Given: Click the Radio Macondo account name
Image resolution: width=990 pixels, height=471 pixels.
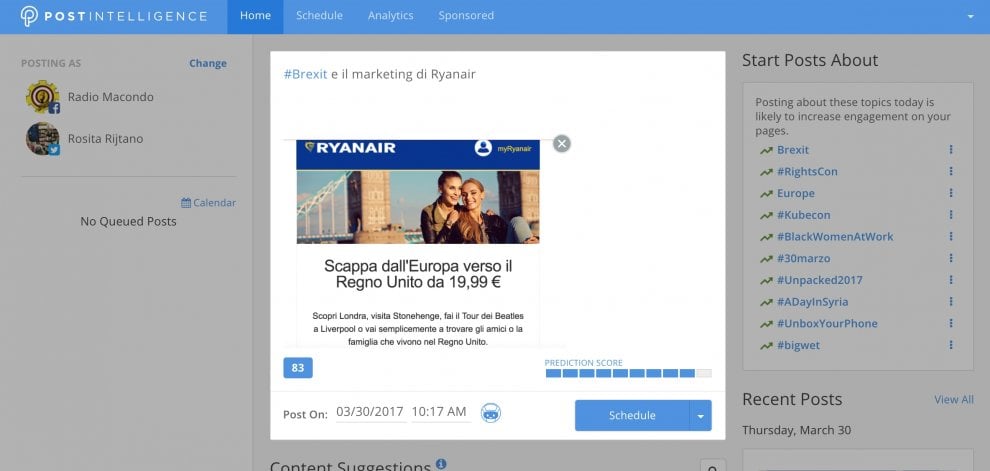Looking at the screenshot, I should tap(110, 97).
